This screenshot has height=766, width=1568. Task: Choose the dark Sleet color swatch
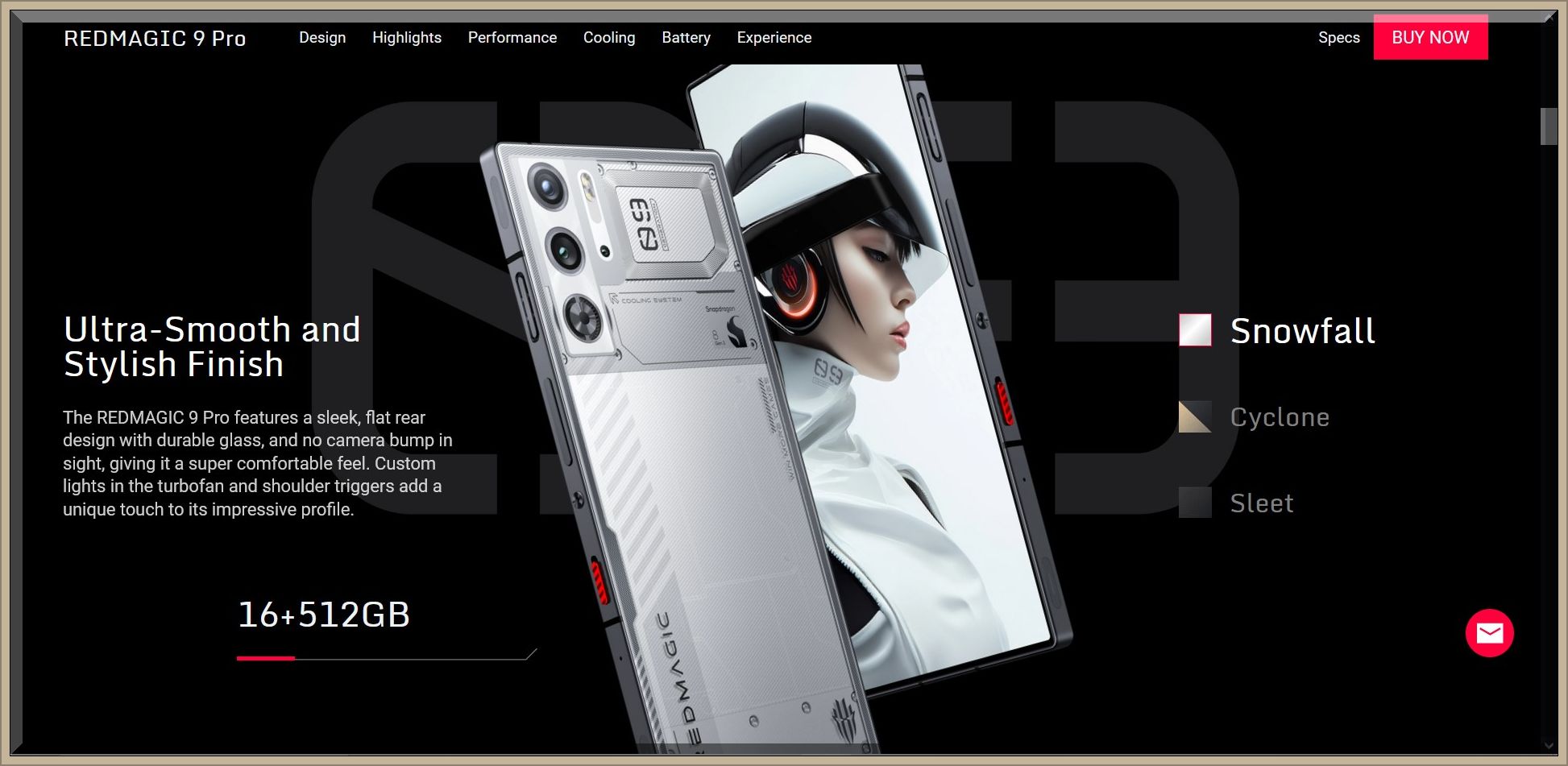click(1195, 503)
